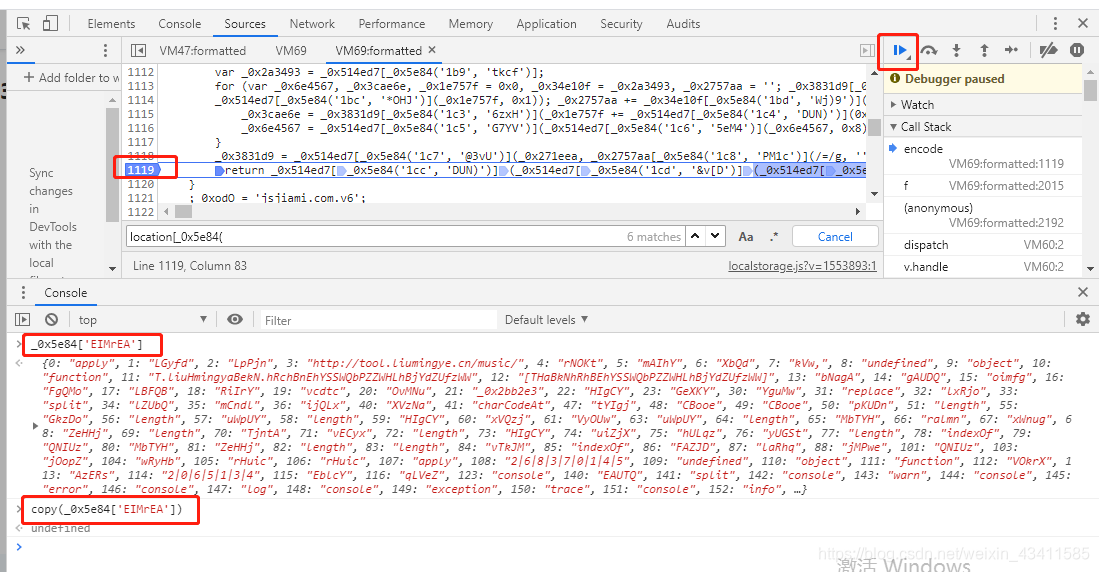Viewport: 1099px width, 572px height.
Task: Select the dispatch call stack frame
Action: pos(984,245)
